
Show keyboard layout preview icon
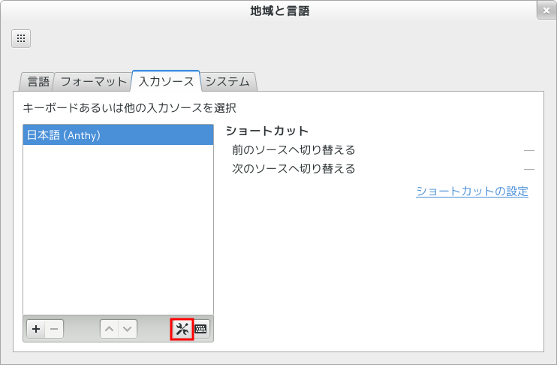201,329
